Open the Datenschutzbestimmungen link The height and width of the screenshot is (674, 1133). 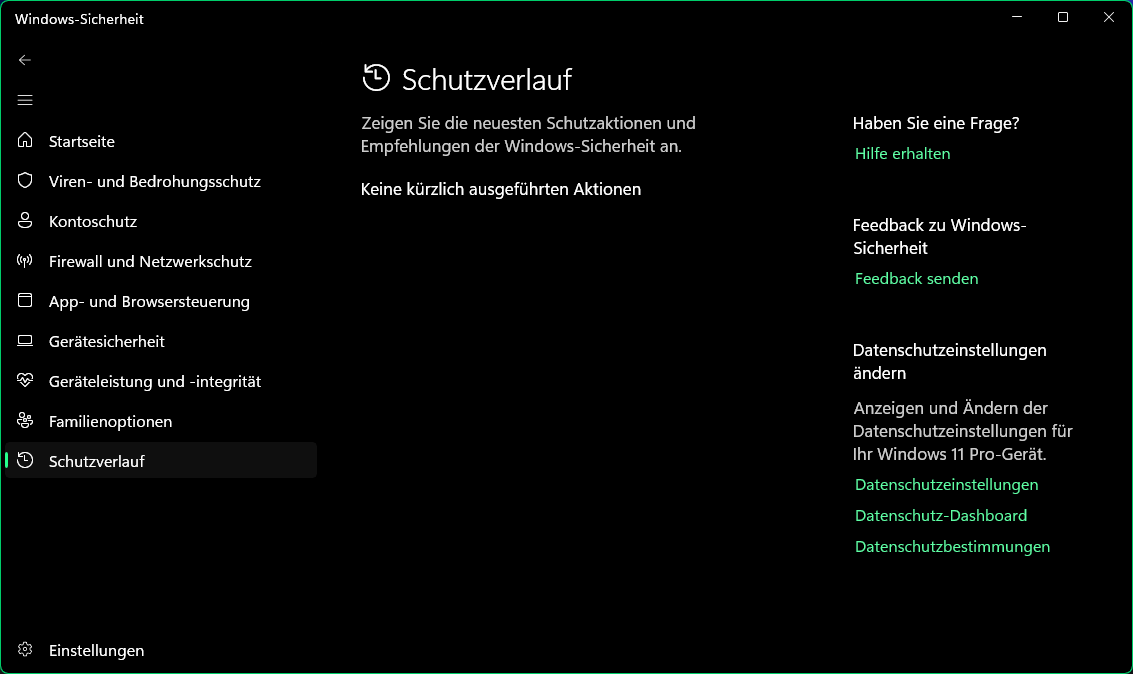(x=952, y=547)
